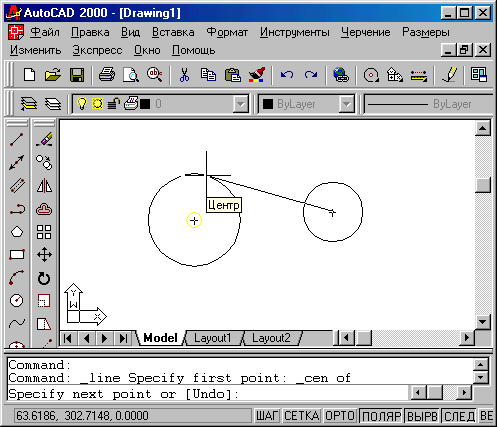Image resolution: width=497 pixels, height=427 pixels.
Task: Switch to the Layout1 tab
Action: click(x=213, y=338)
